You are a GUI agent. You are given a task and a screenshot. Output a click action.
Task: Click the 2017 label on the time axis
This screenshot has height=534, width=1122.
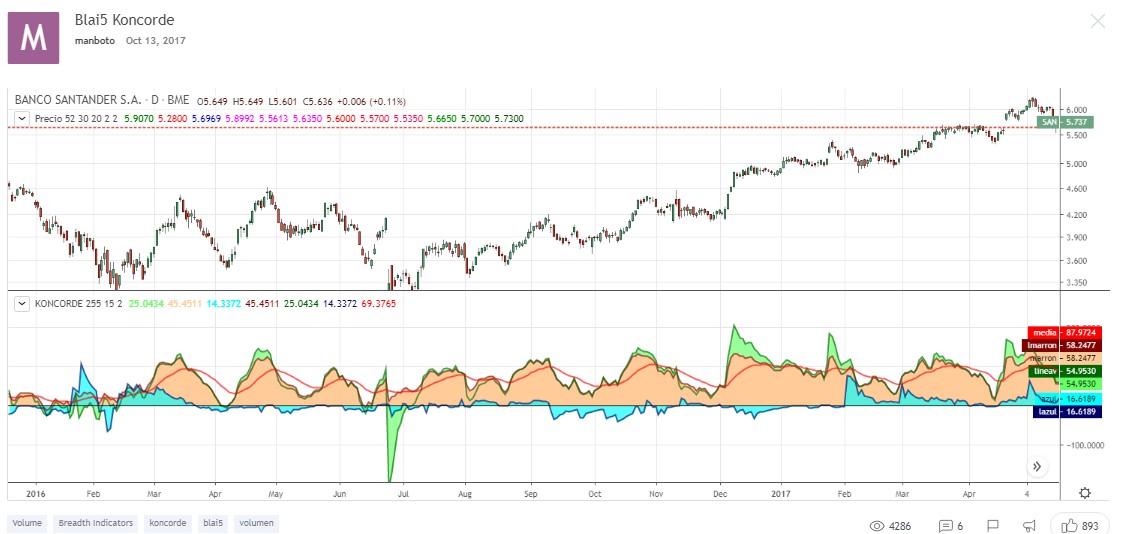click(x=781, y=494)
